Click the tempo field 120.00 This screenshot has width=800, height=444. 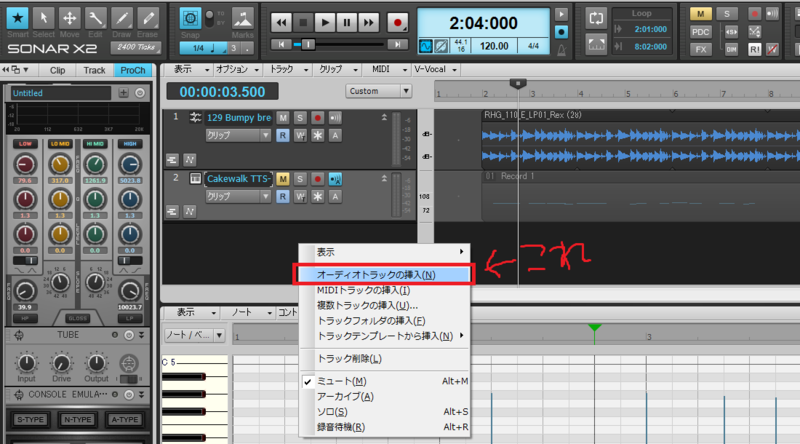pyautogui.click(x=494, y=46)
